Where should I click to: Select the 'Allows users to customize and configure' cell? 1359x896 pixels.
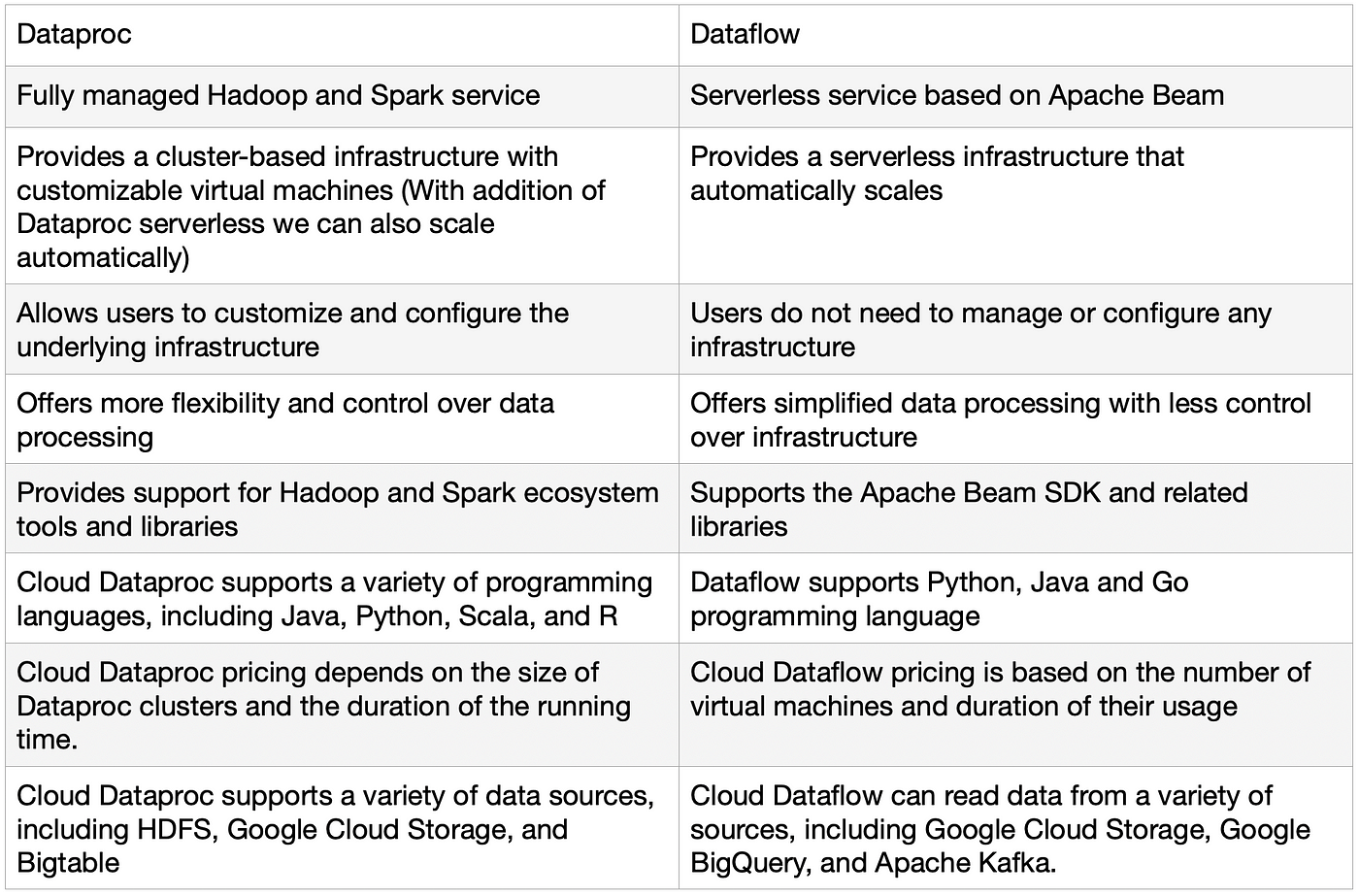coord(342,329)
